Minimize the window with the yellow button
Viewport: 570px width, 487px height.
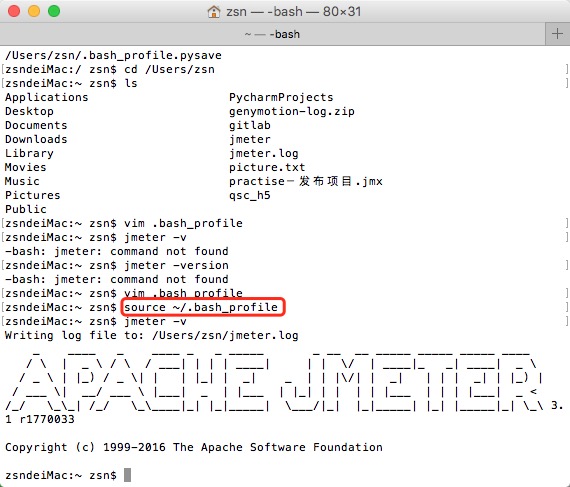point(34,11)
